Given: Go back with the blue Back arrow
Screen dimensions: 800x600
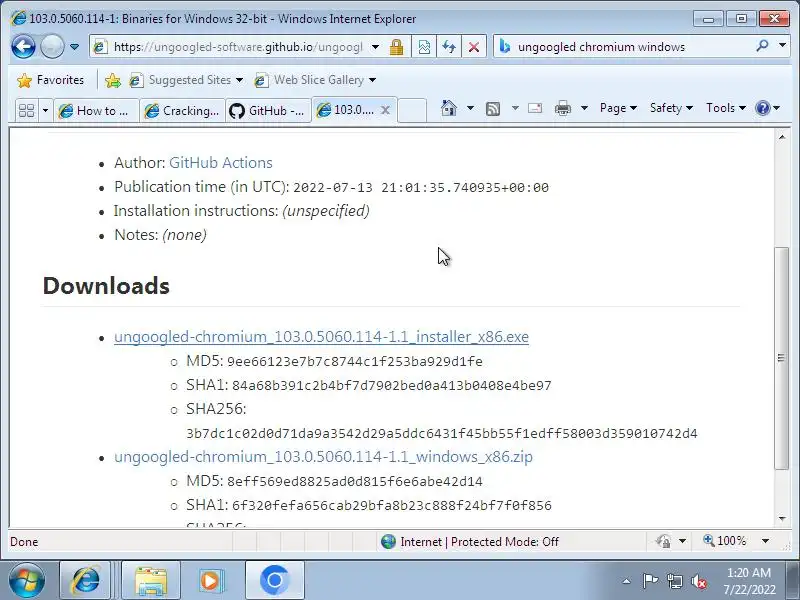Looking at the screenshot, I should 23,47.
